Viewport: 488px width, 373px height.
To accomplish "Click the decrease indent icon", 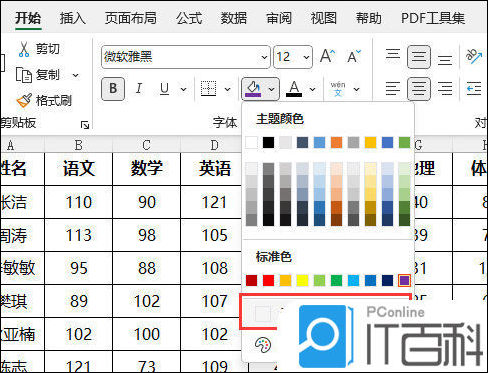I will [474, 89].
